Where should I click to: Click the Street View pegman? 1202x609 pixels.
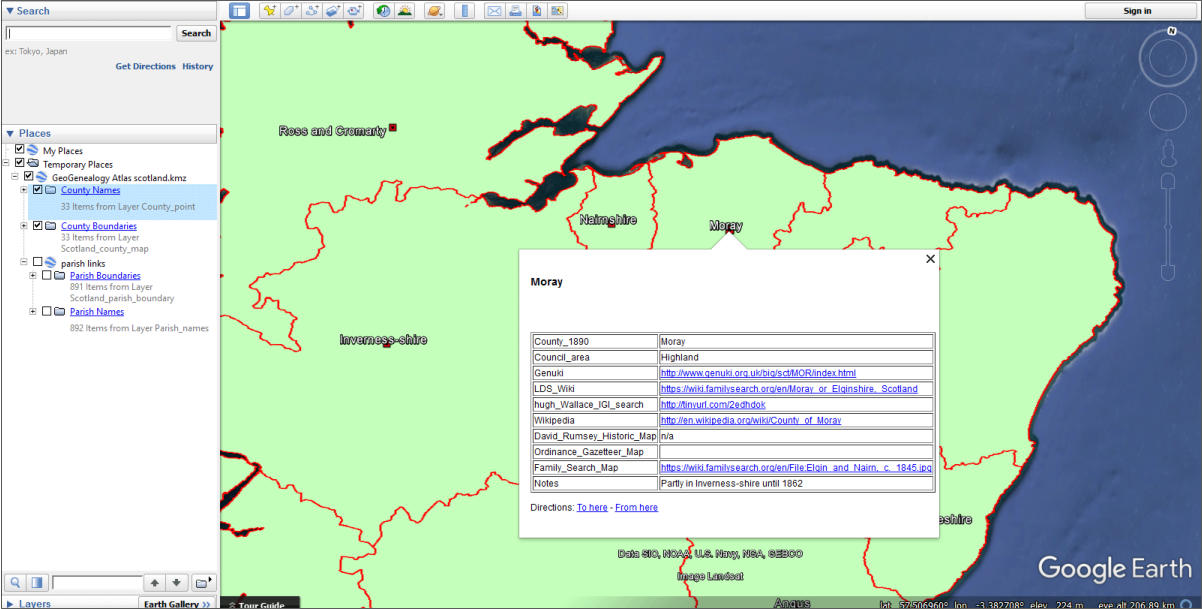1168,154
